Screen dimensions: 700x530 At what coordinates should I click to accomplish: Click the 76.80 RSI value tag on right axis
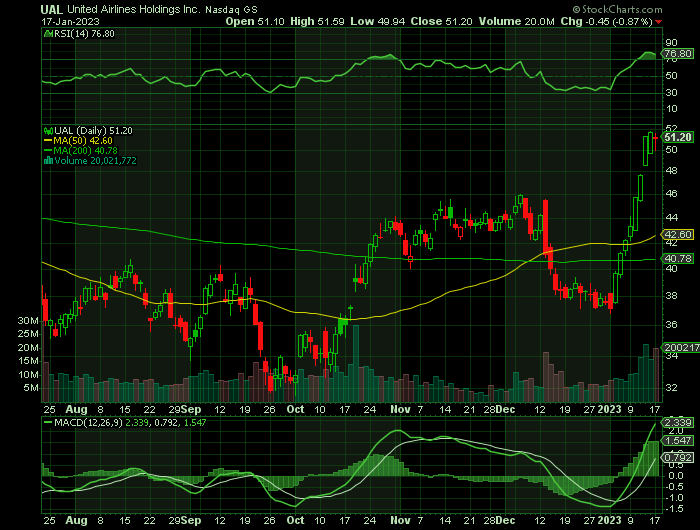678,54
